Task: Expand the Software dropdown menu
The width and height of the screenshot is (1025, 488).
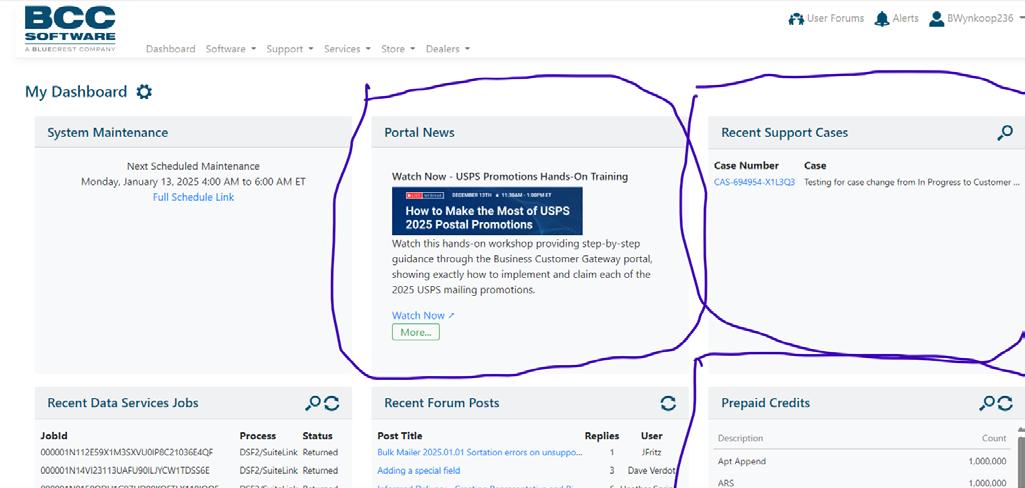Action: pyautogui.click(x=231, y=49)
